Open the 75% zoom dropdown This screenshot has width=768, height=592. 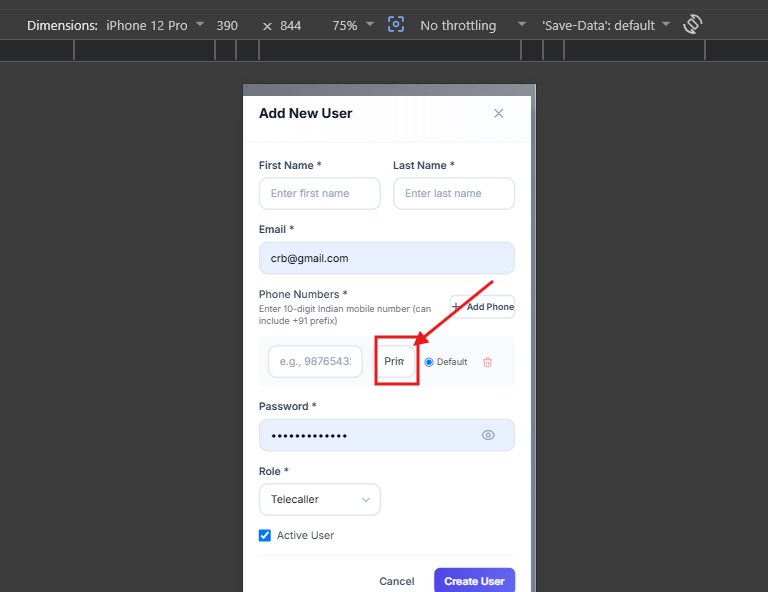point(353,25)
